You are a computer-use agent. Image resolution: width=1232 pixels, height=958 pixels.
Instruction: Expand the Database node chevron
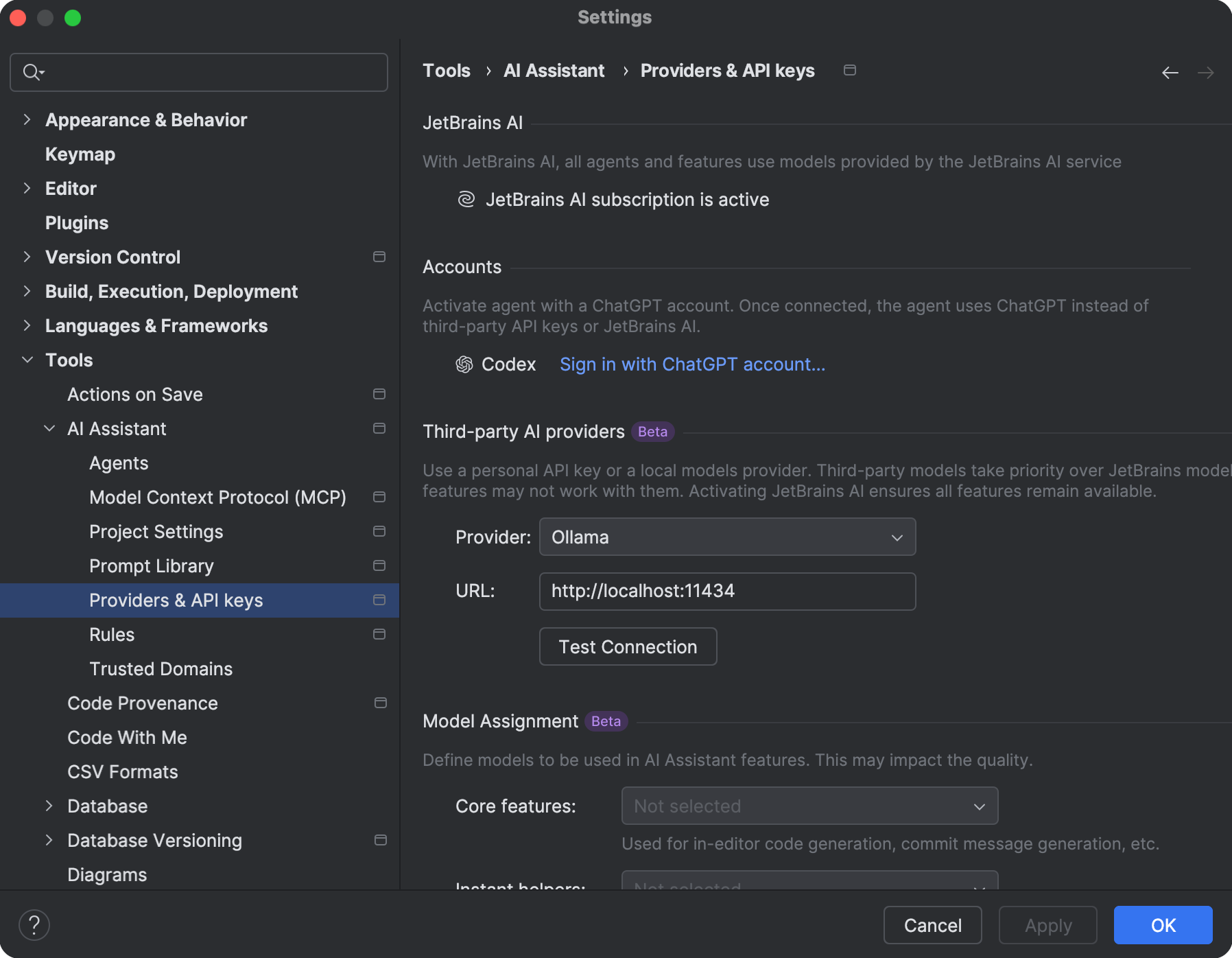[x=49, y=806]
